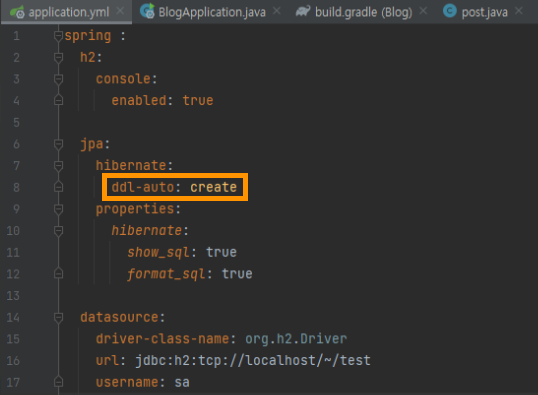Click the 'ddl-auto' key
Image resolution: width=538 pixels, height=395 pixels.
click(143, 187)
